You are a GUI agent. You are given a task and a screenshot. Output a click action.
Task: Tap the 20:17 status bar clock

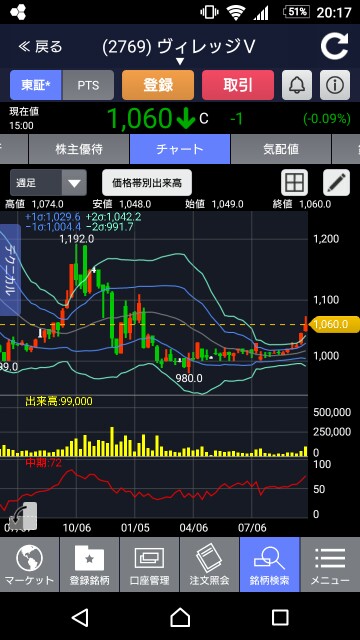pos(334,13)
